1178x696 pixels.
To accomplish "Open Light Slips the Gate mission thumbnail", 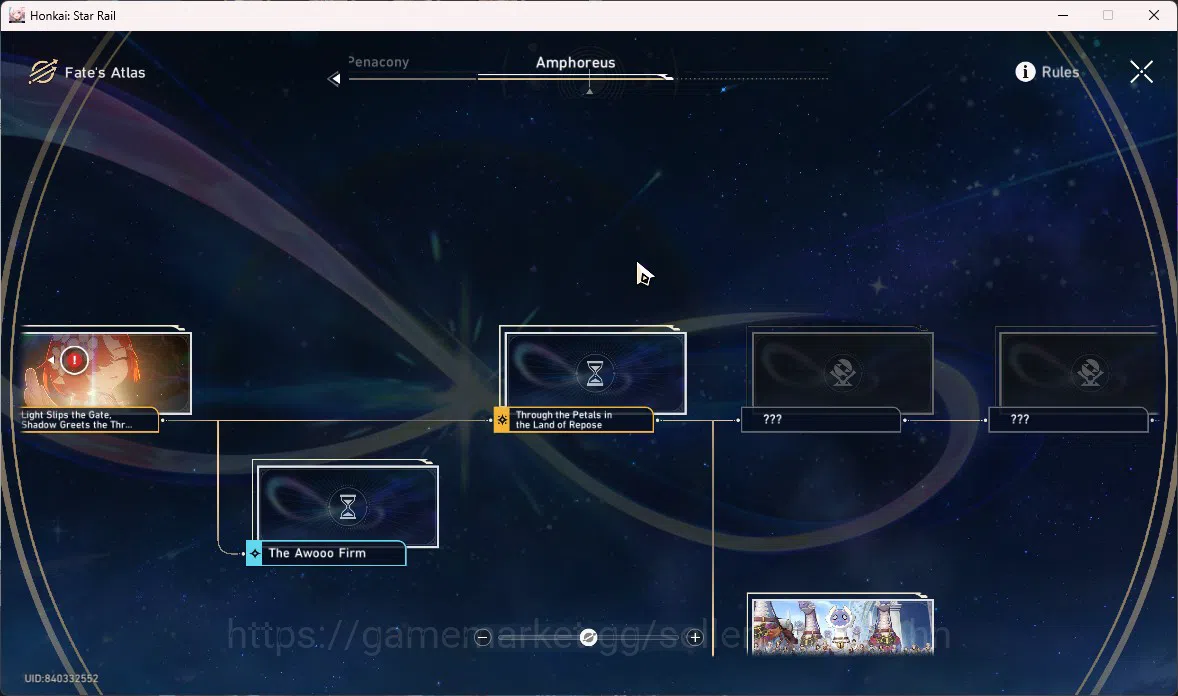I will point(106,371).
